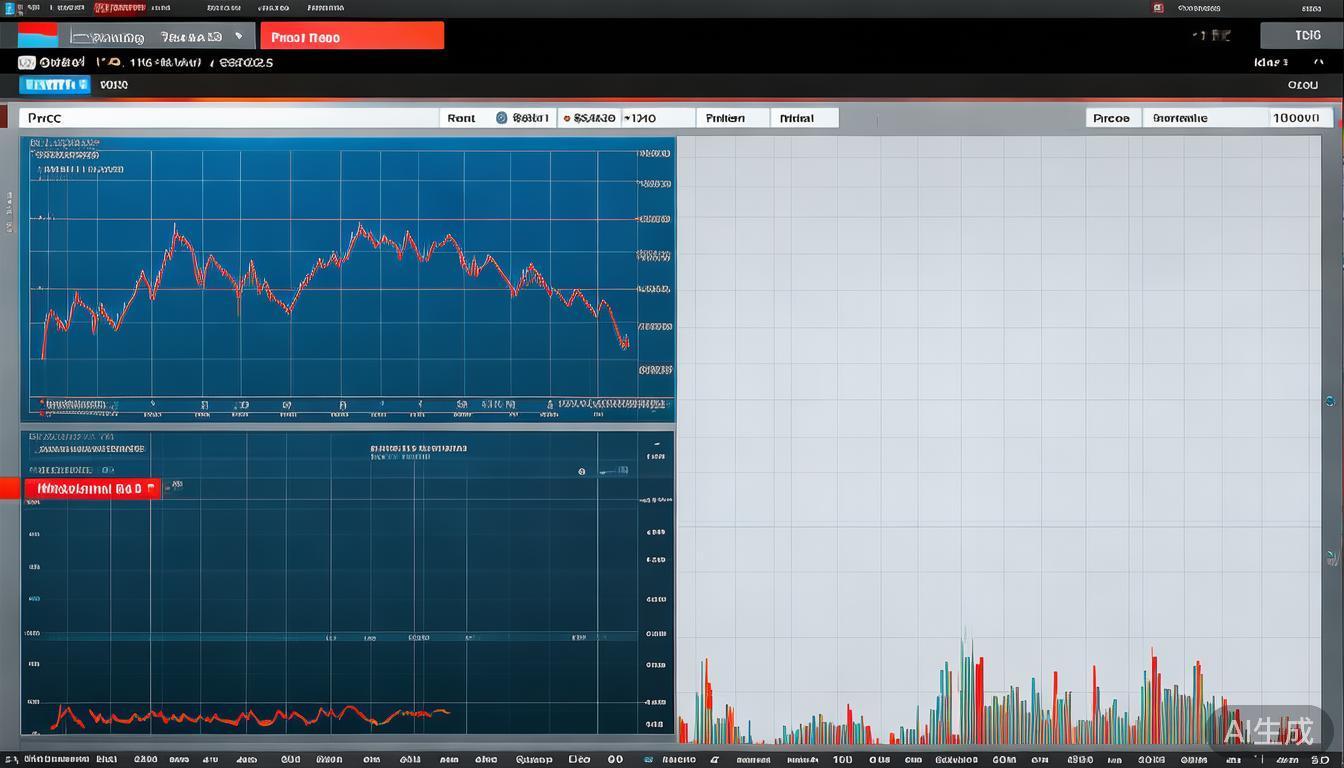Toggle the small circle marker in lower chart header
The image size is (1344, 768).
coord(581,470)
